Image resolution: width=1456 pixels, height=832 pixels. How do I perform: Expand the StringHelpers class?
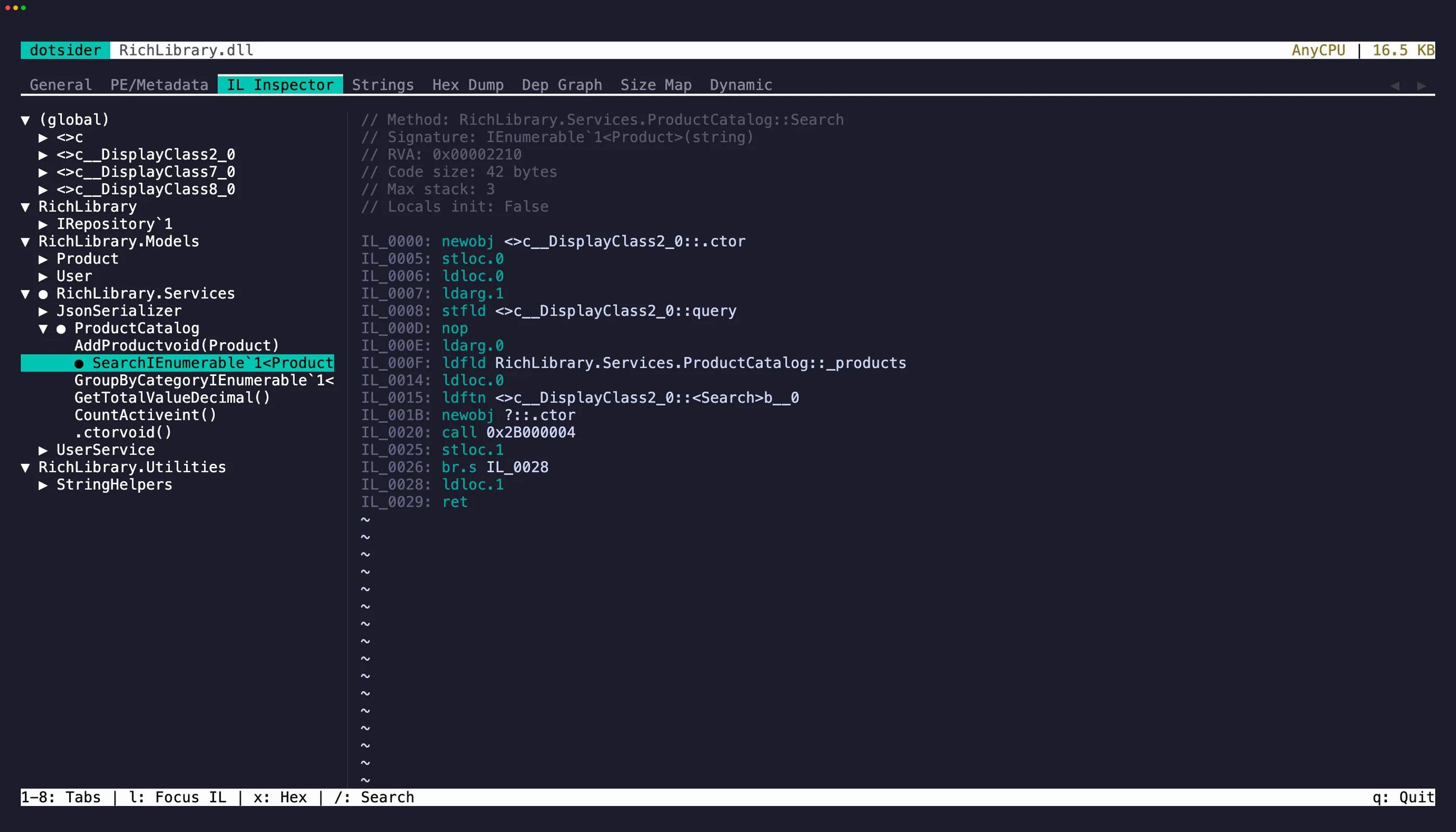tap(43, 485)
